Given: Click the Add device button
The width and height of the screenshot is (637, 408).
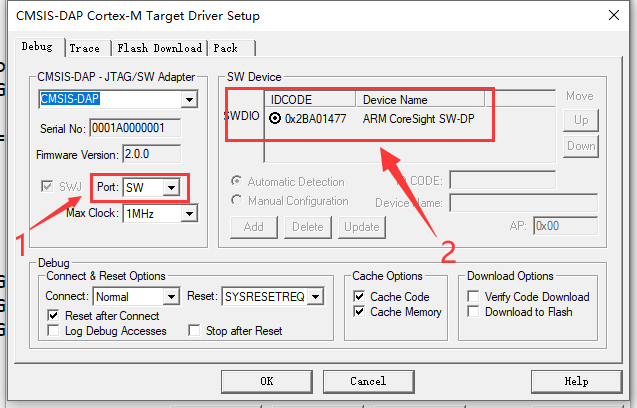Looking at the screenshot, I should pyautogui.click(x=254, y=227).
